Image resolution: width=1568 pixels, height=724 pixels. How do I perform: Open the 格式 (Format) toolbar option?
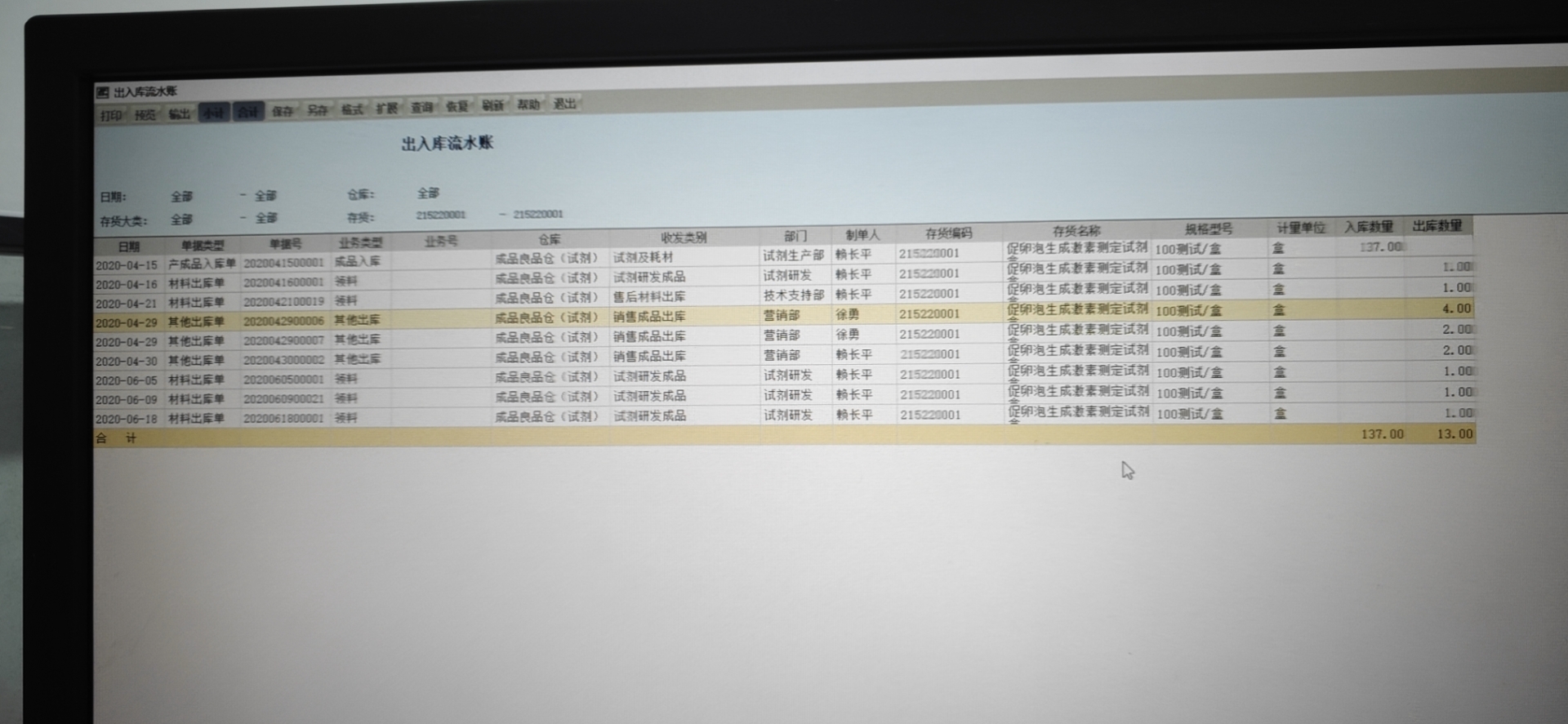click(x=353, y=109)
